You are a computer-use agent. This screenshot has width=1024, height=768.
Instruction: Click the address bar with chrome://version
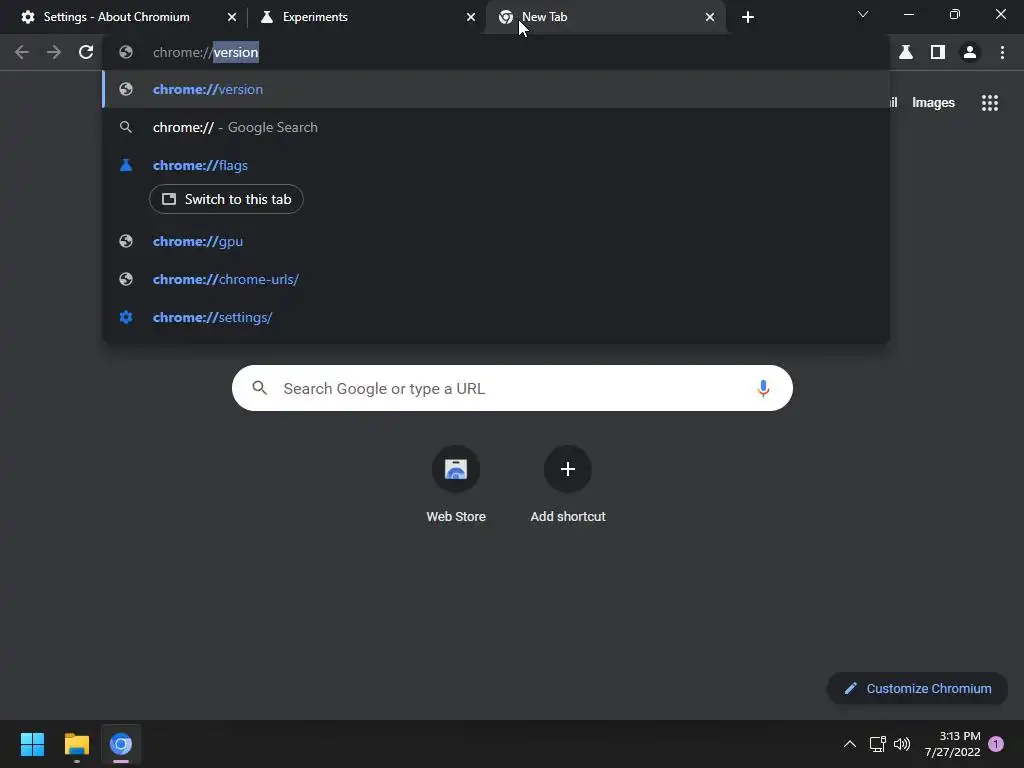496,52
